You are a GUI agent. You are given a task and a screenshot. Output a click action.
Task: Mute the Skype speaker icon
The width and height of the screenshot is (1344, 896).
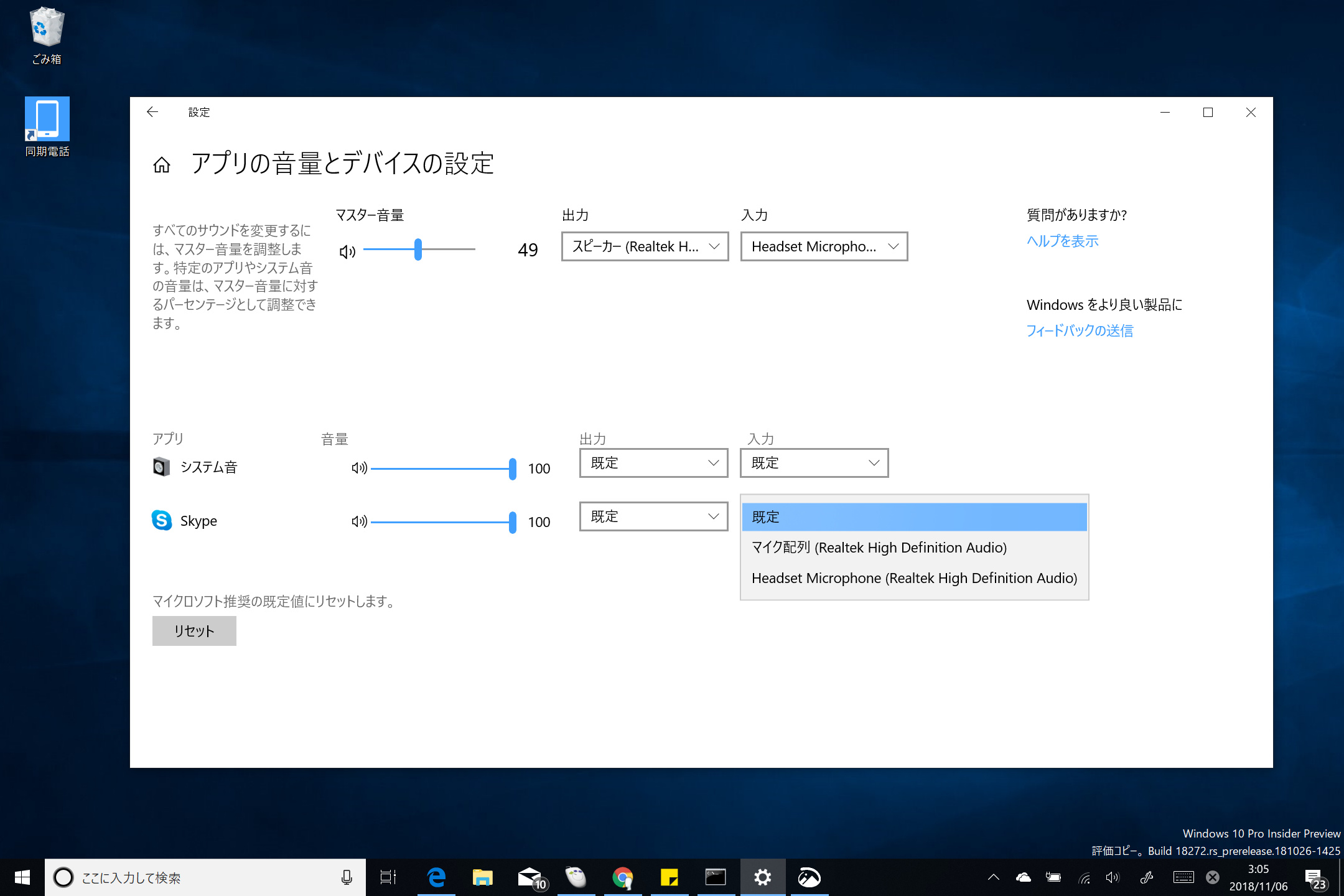click(x=359, y=522)
